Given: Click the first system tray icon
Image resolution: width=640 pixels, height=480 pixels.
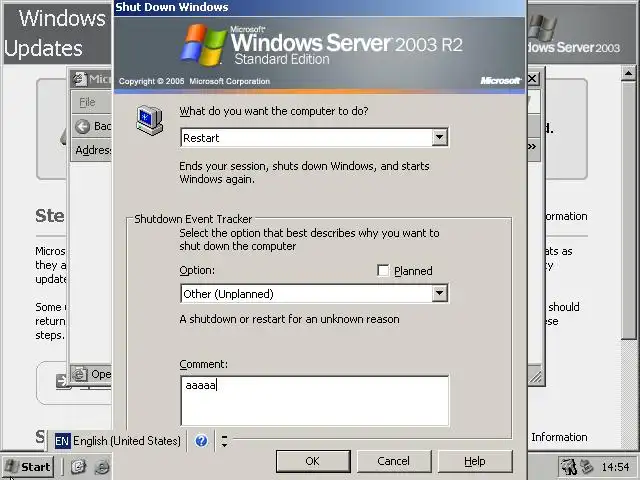Looking at the screenshot, I should pyautogui.click(x=569, y=466).
